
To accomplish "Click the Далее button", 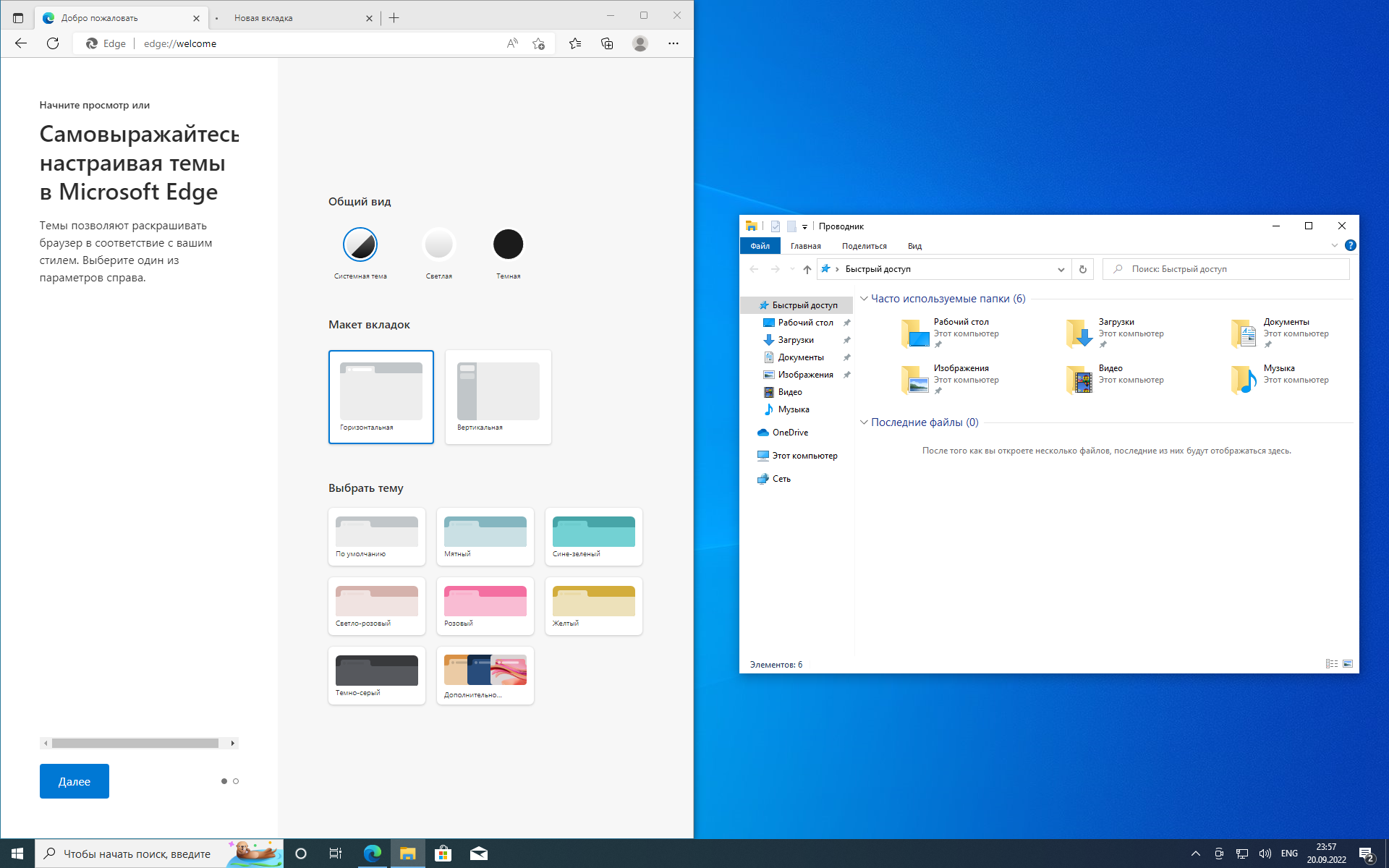I will 75,781.
